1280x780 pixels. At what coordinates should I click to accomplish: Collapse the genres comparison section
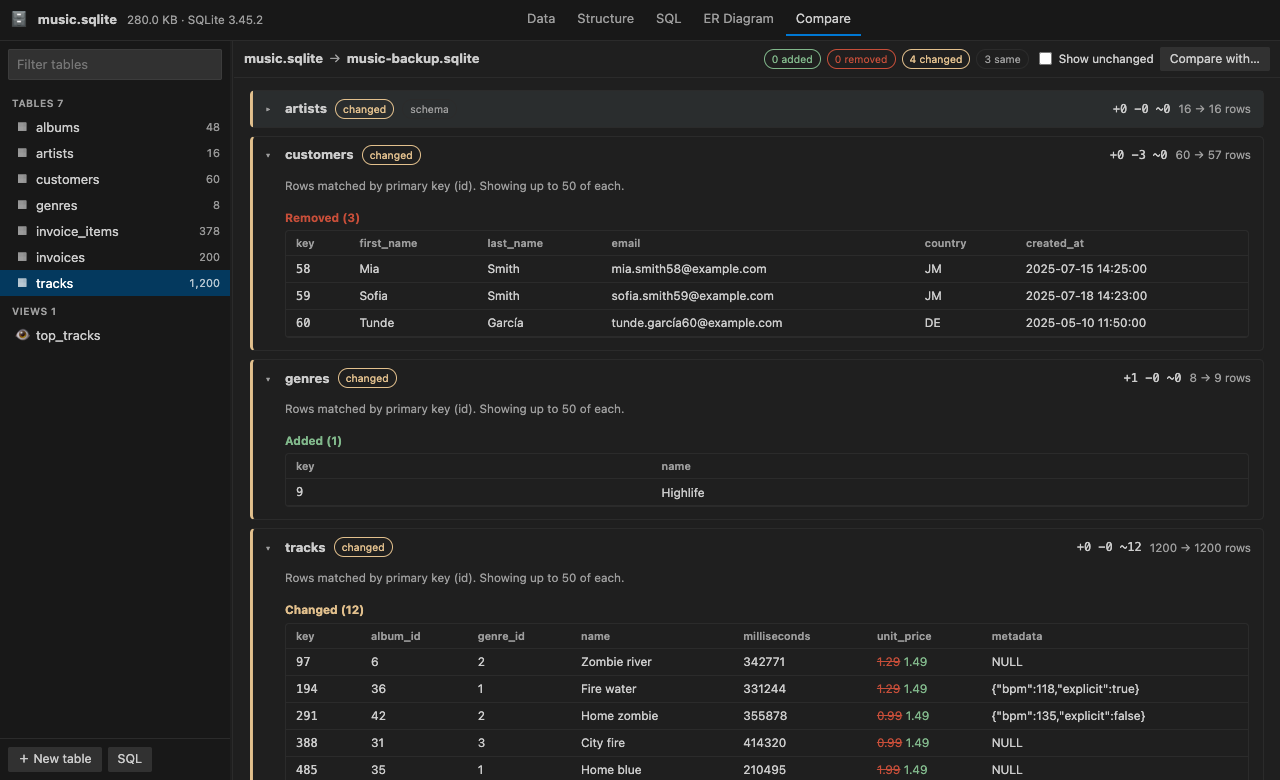(x=268, y=379)
